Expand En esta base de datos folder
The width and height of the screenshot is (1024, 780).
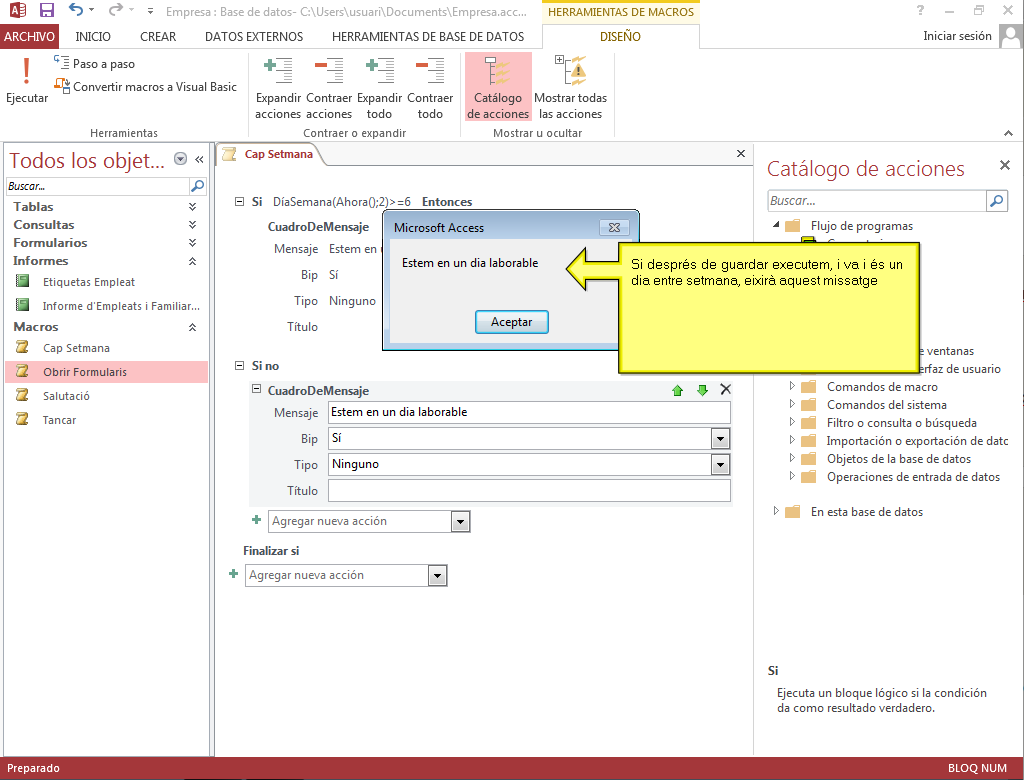pyautogui.click(x=776, y=511)
